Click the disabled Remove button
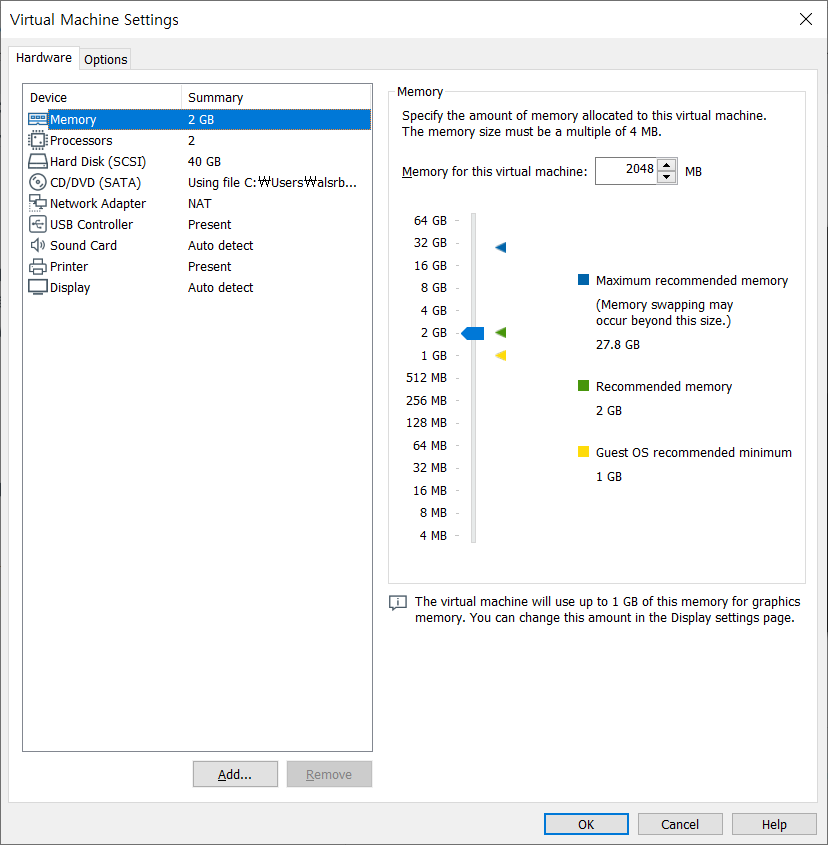 click(329, 774)
